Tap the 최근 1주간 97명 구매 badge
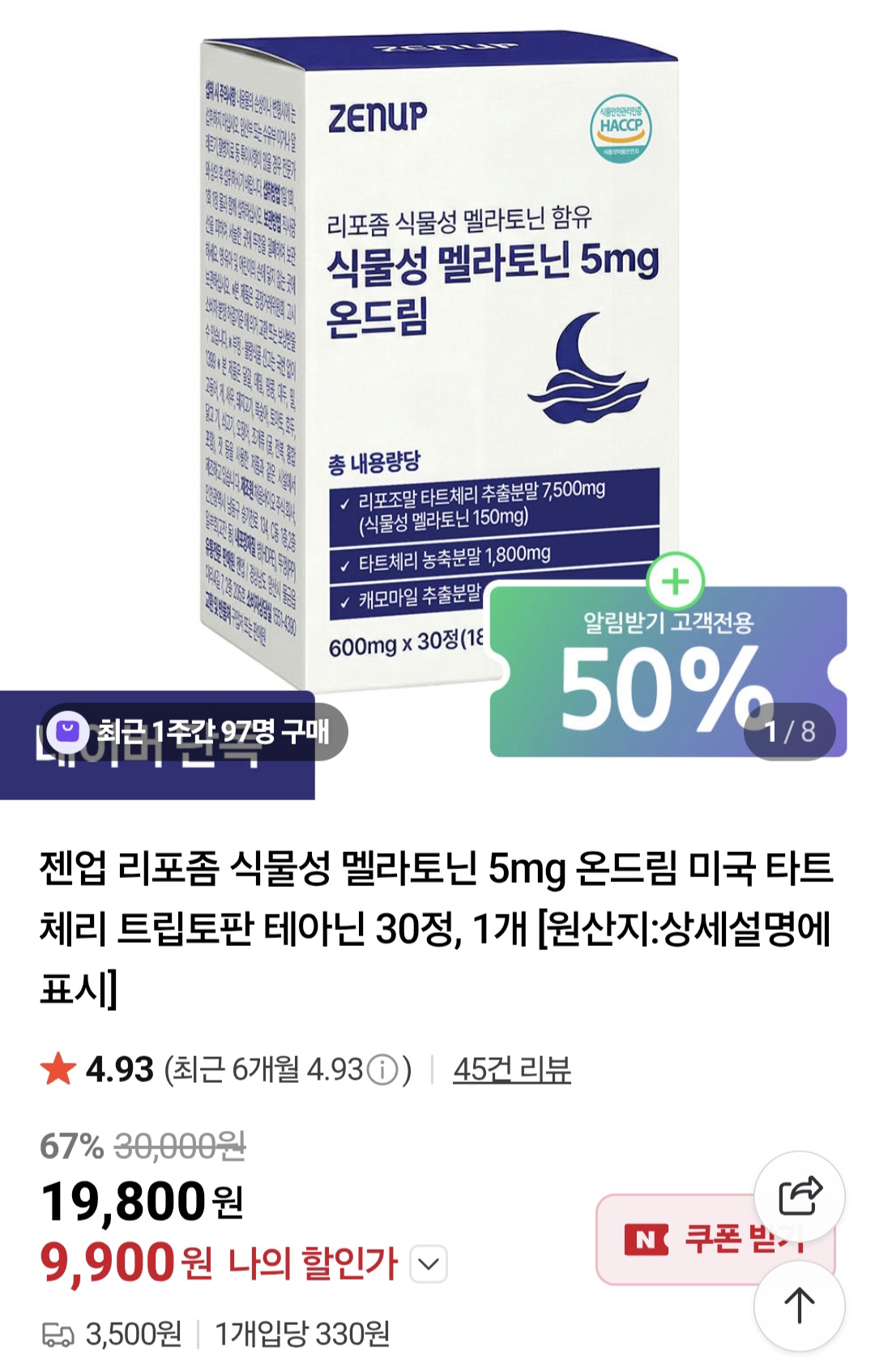875x1372 pixels. click(194, 732)
